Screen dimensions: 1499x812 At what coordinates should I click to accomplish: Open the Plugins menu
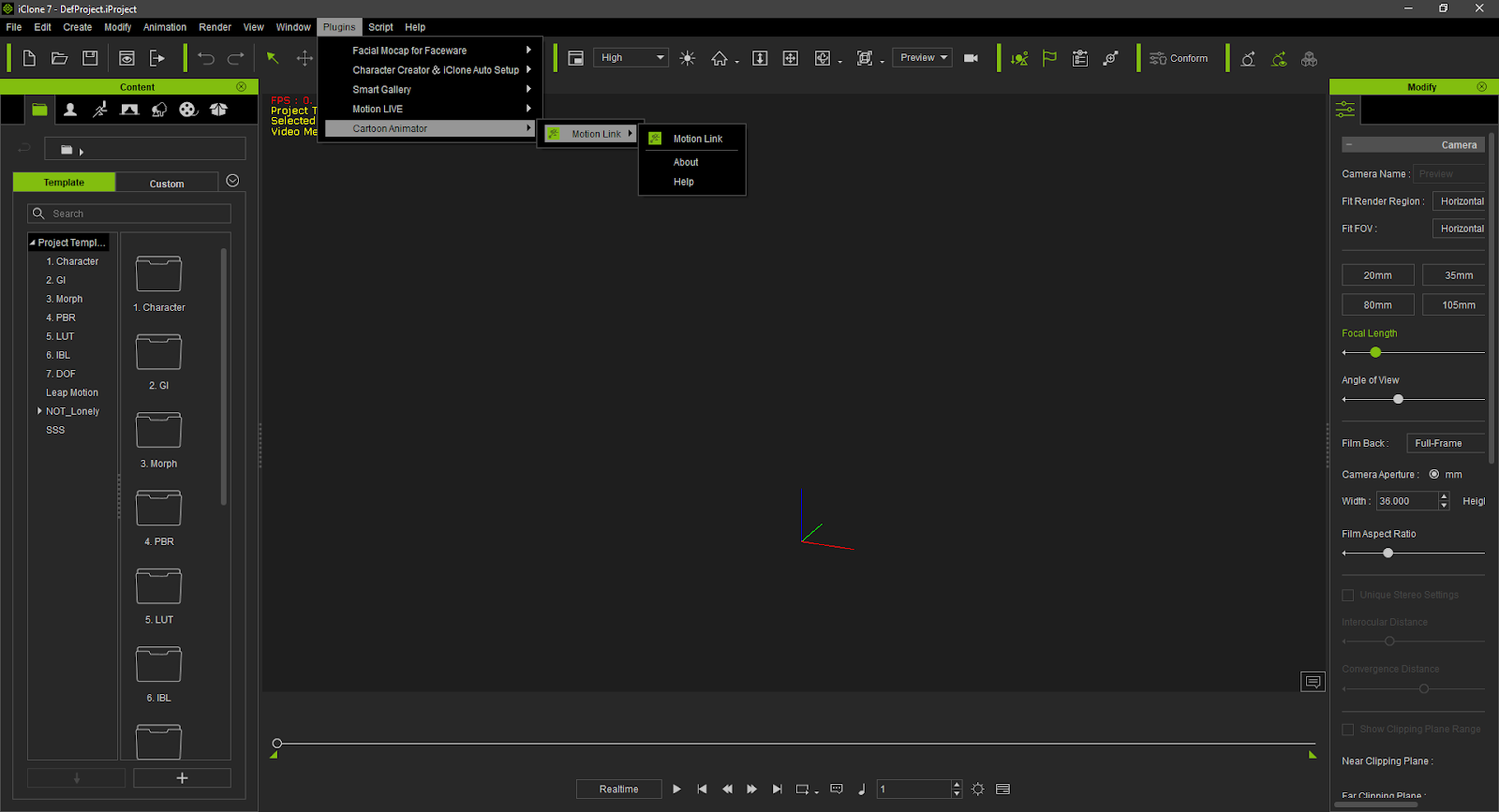coord(339,27)
